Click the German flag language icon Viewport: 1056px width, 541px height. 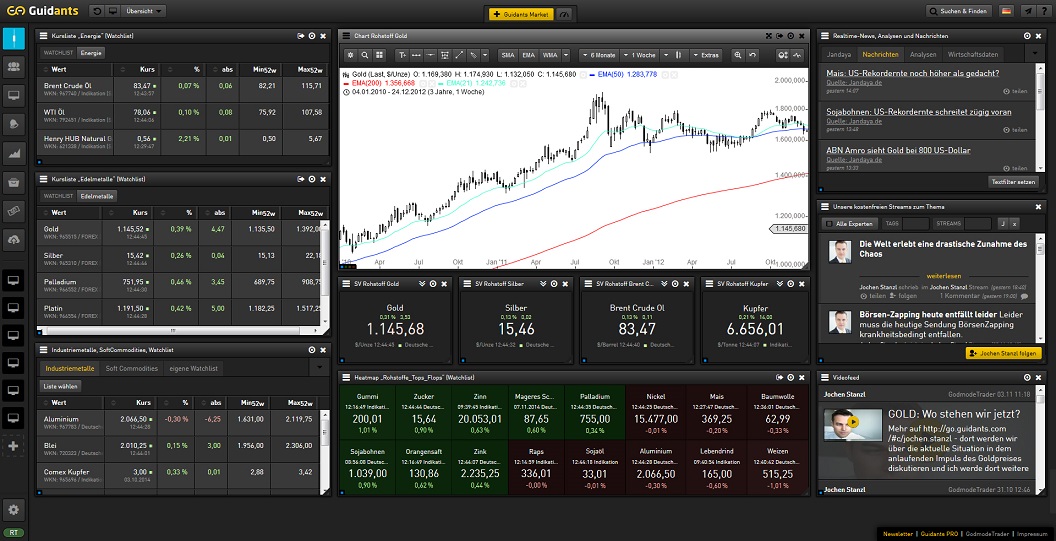(1007, 12)
